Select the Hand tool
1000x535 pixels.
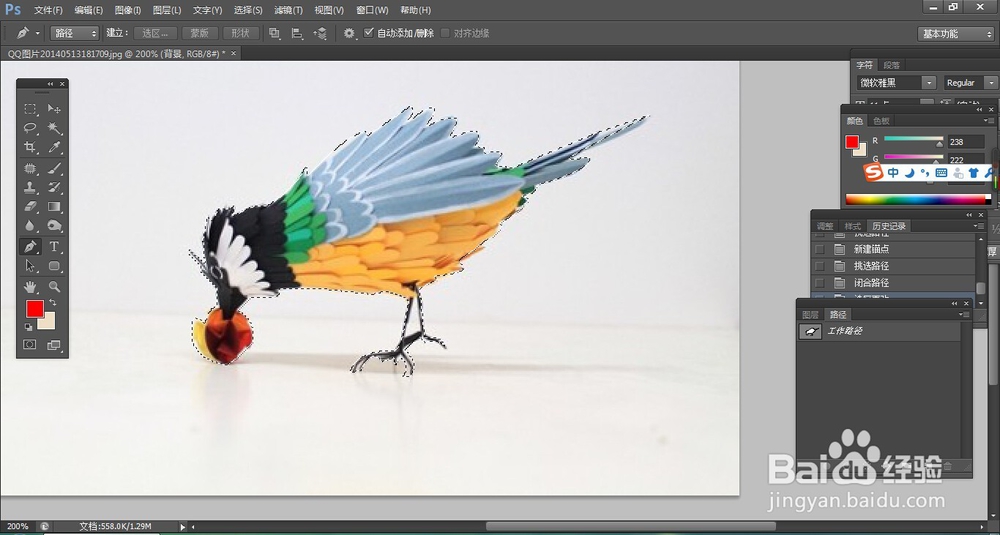30,286
